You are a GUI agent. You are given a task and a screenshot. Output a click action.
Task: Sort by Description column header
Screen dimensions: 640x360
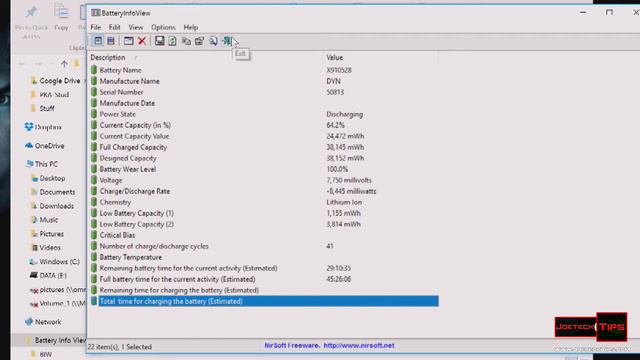click(x=205, y=58)
